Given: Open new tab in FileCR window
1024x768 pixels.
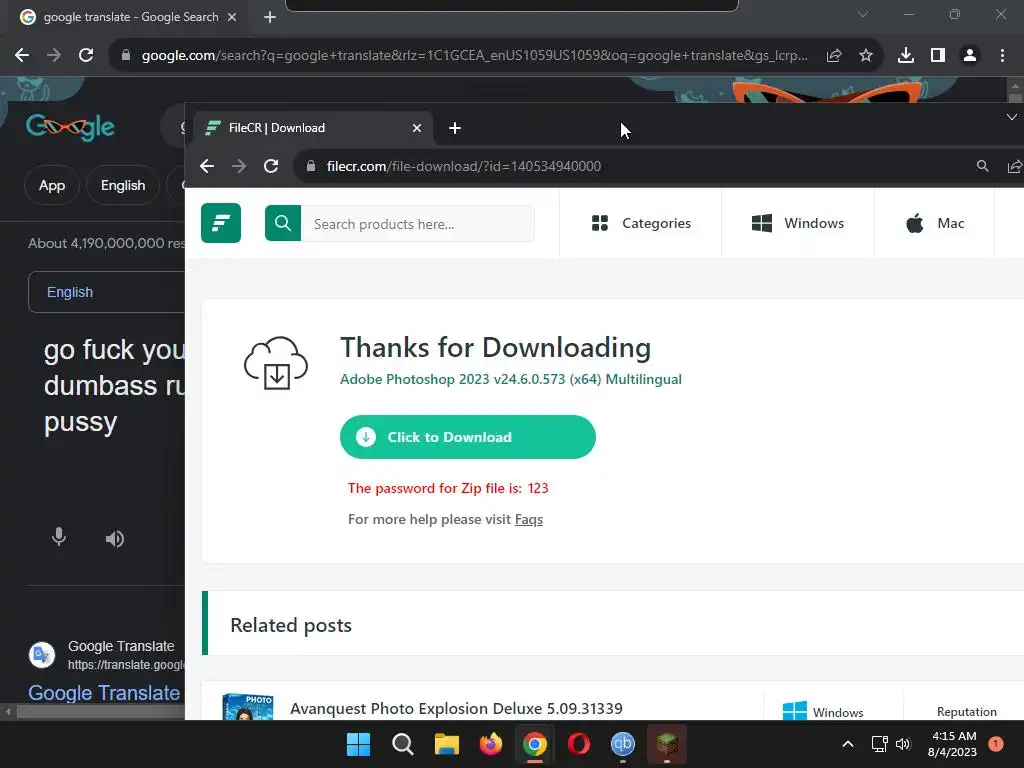Looking at the screenshot, I should pyautogui.click(x=455, y=128).
